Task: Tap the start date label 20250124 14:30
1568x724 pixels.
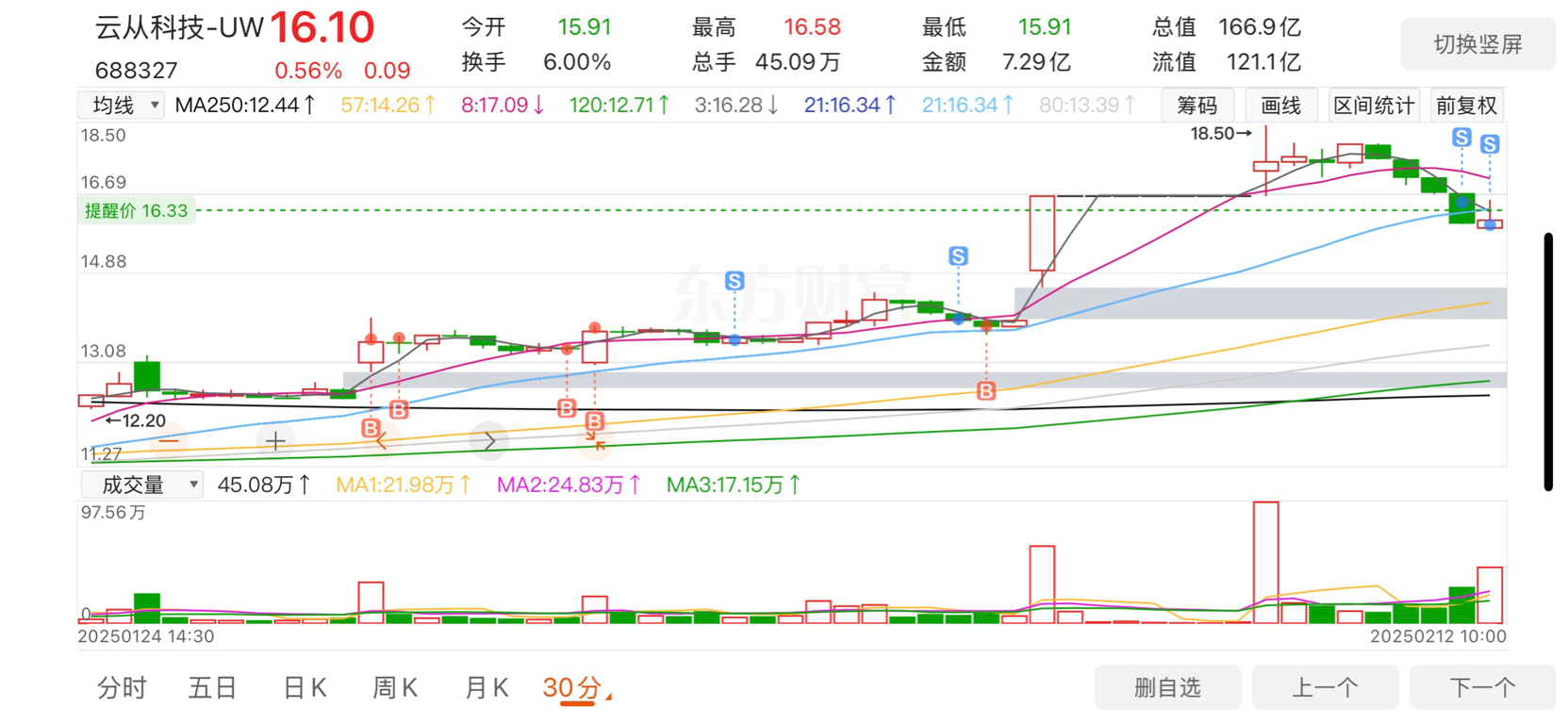Action: 145,636
